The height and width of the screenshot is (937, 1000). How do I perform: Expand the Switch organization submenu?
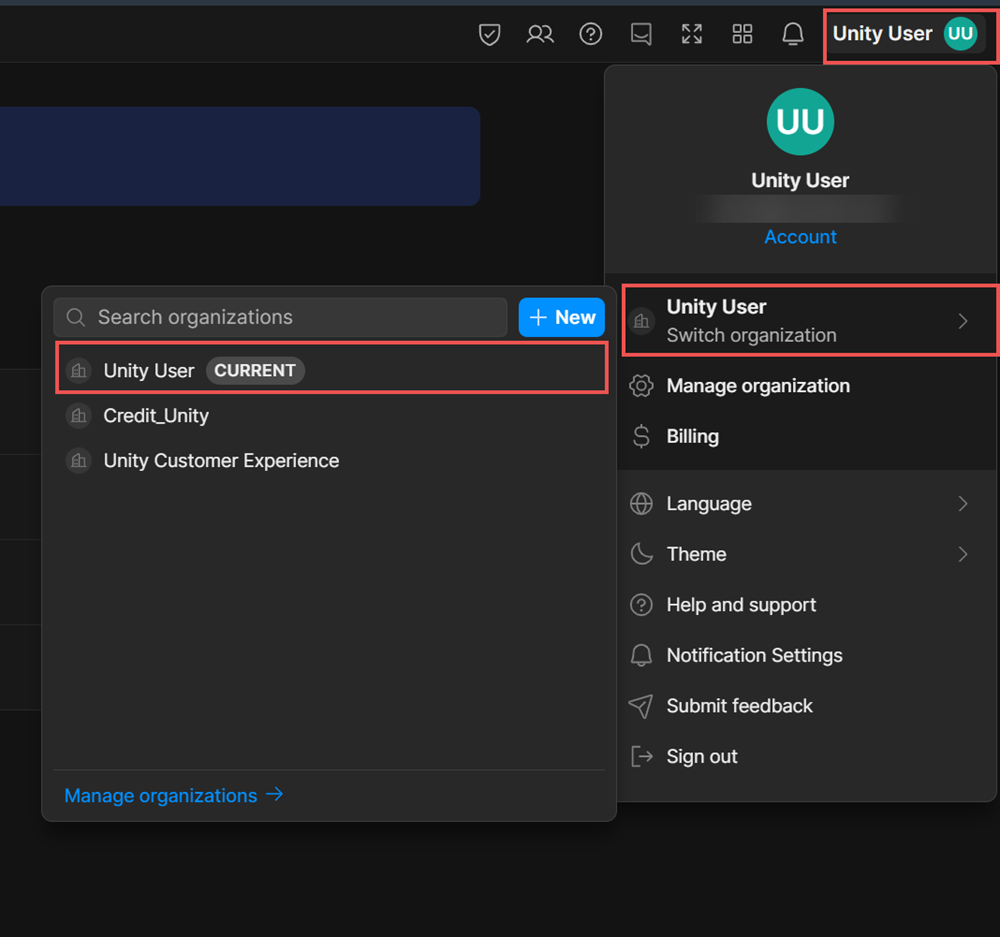pyautogui.click(x=808, y=321)
